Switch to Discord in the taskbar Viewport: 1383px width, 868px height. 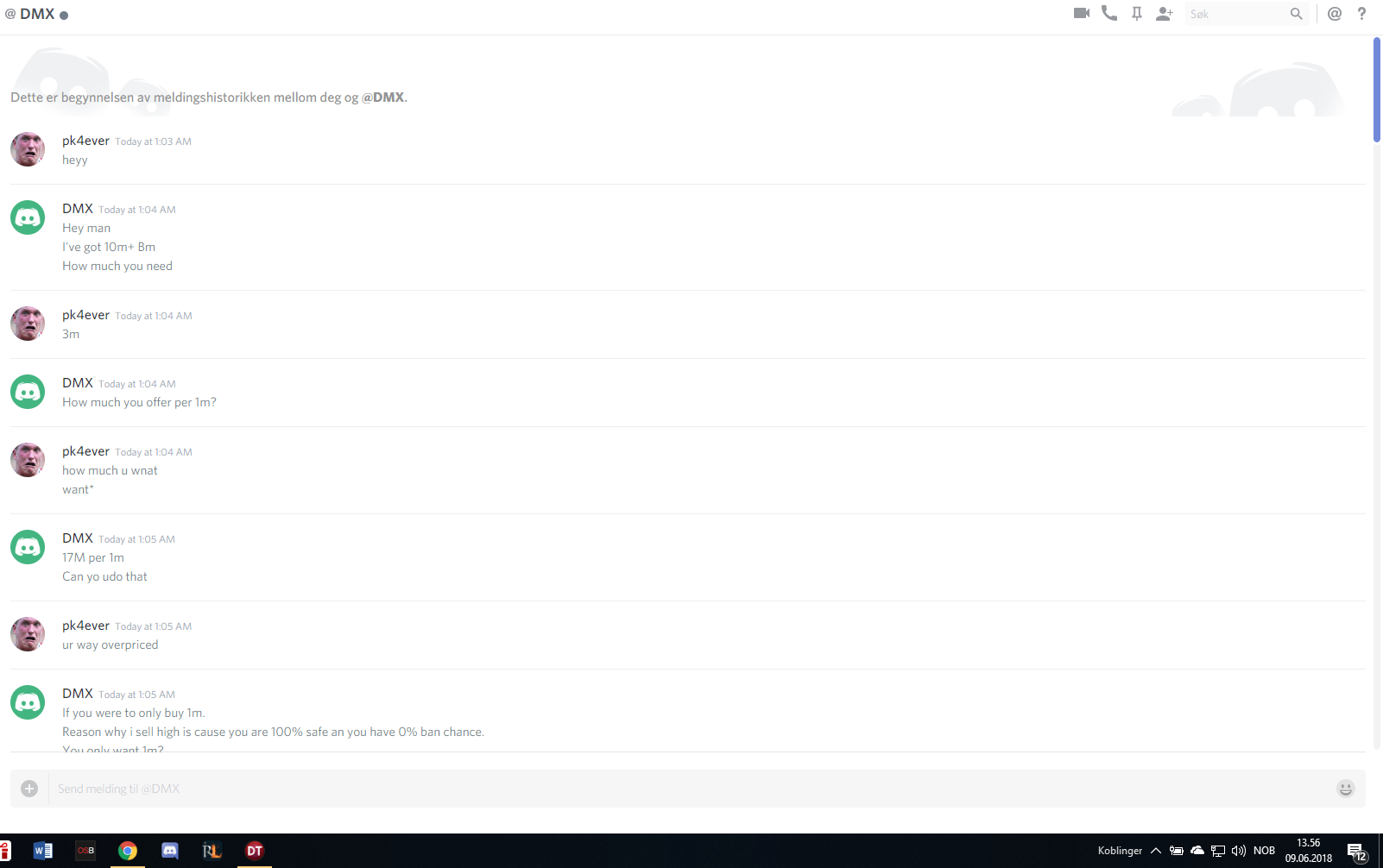point(170,851)
